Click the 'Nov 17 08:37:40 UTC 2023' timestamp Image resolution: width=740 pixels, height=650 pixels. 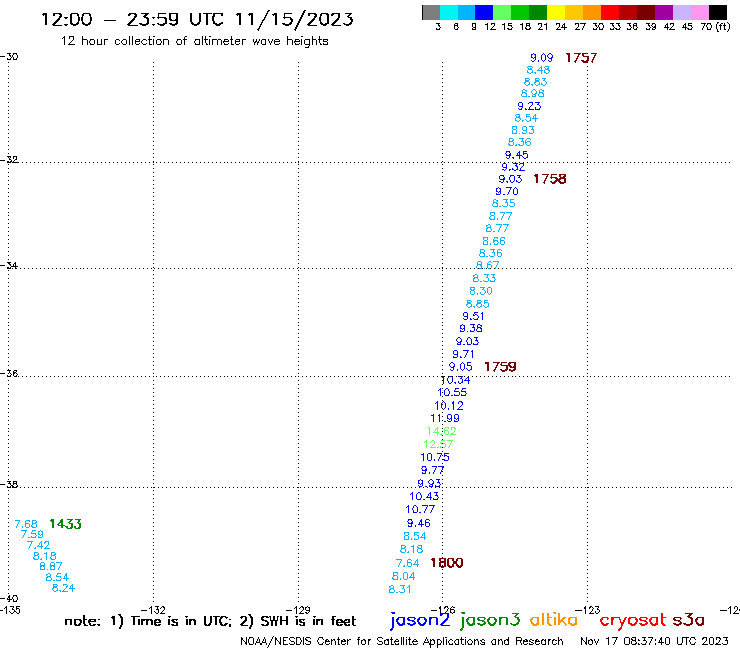pyautogui.click(x=654, y=641)
